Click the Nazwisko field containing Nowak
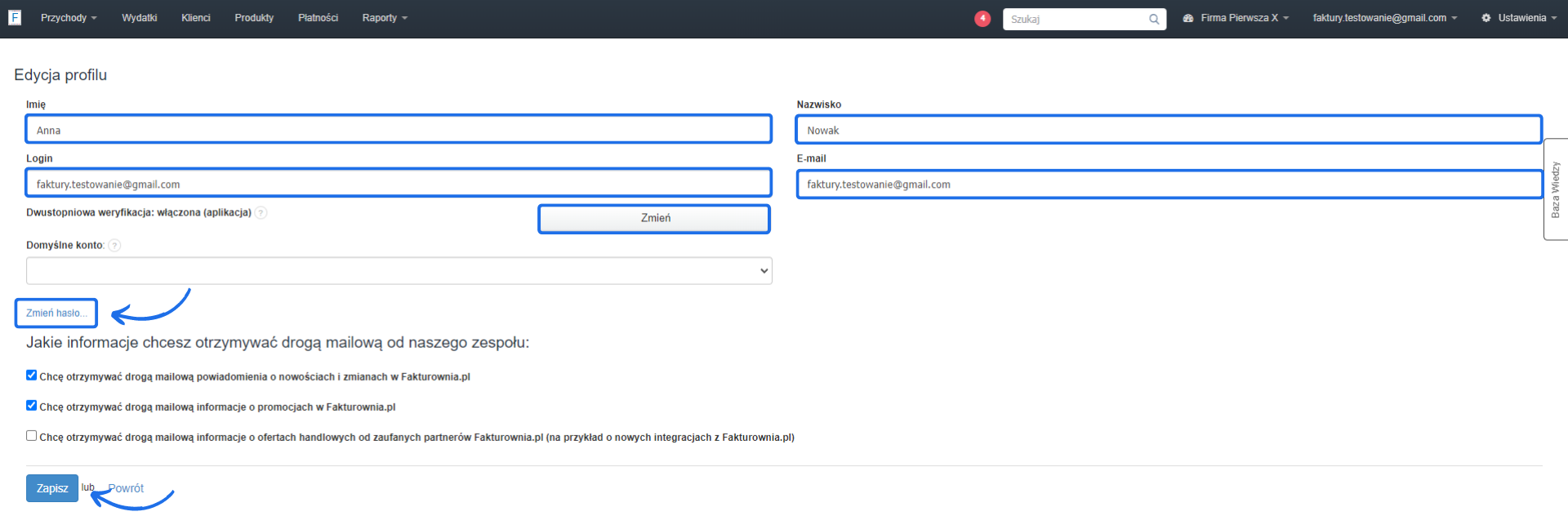The width and height of the screenshot is (1568, 525). tap(1169, 130)
